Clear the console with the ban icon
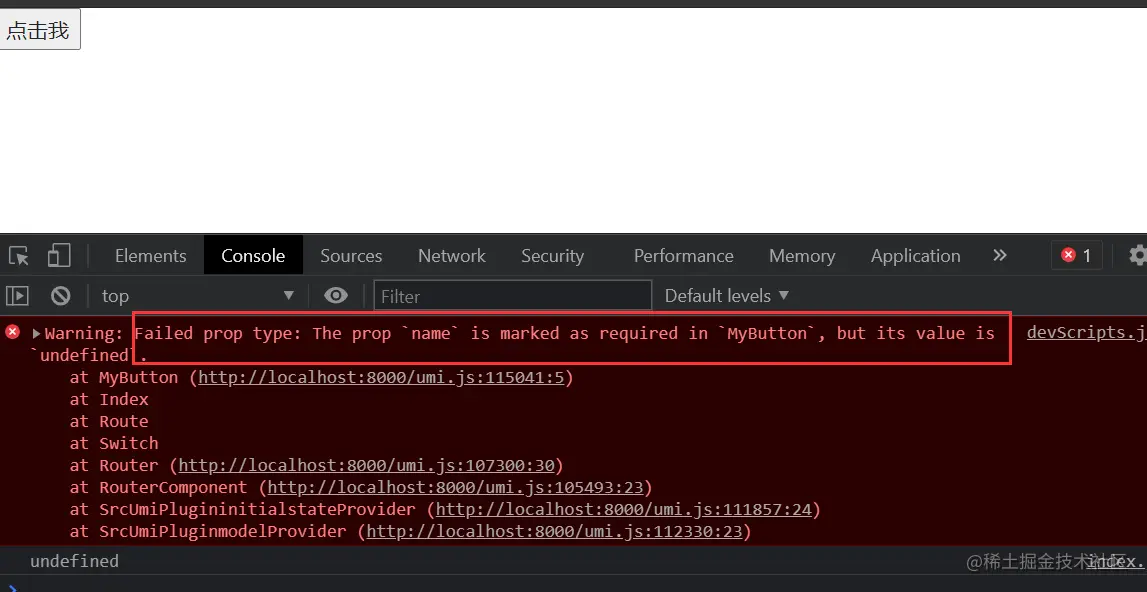This screenshot has height=592, width=1147. click(61, 296)
